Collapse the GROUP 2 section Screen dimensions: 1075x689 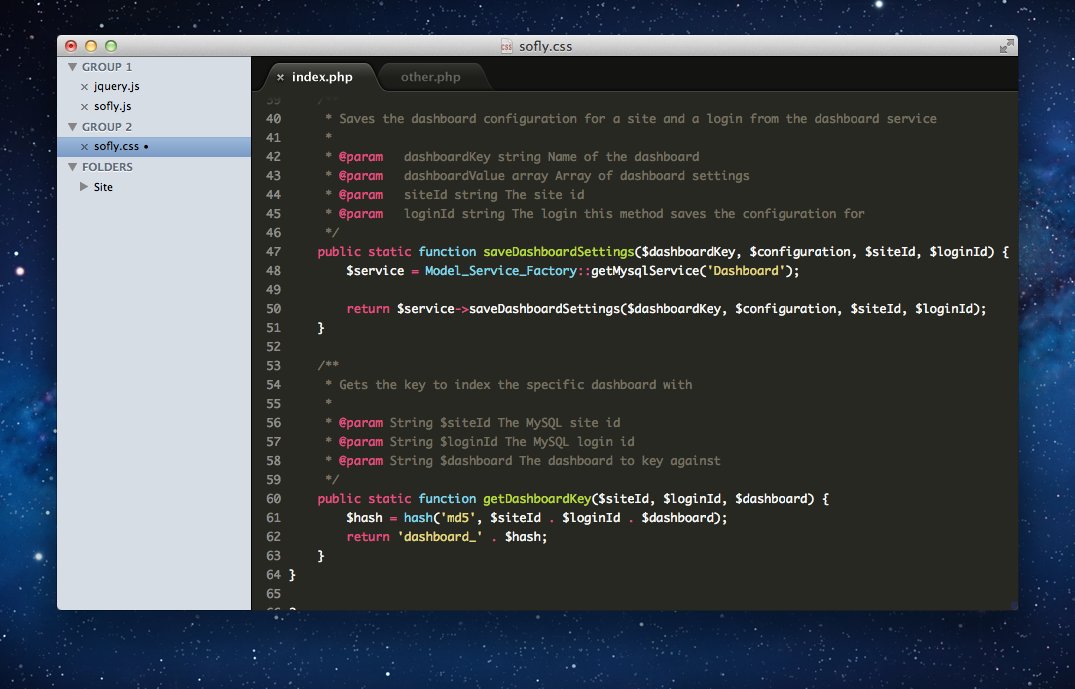(72, 127)
